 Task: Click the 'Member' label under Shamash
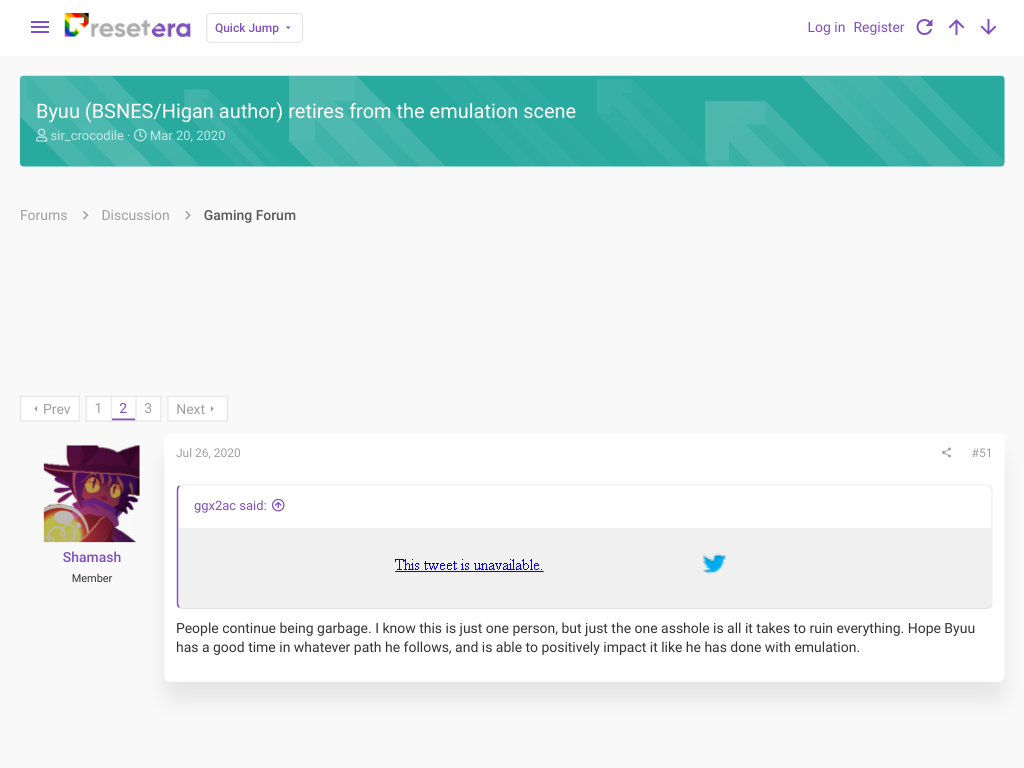click(x=91, y=578)
